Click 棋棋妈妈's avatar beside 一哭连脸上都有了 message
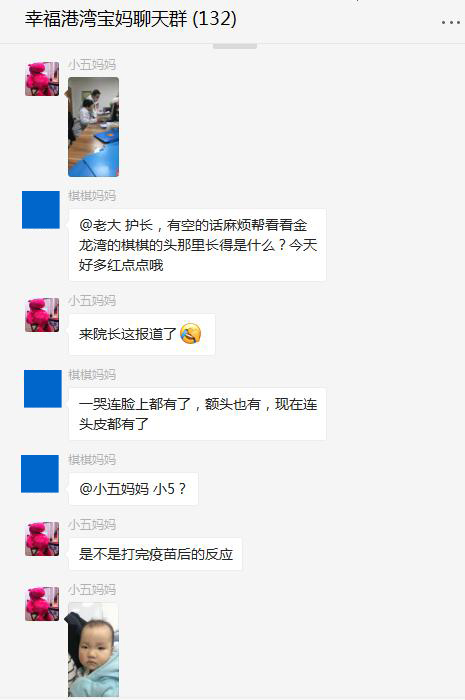Screen dimensions: 465x700 pyautogui.click(x=43, y=389)
